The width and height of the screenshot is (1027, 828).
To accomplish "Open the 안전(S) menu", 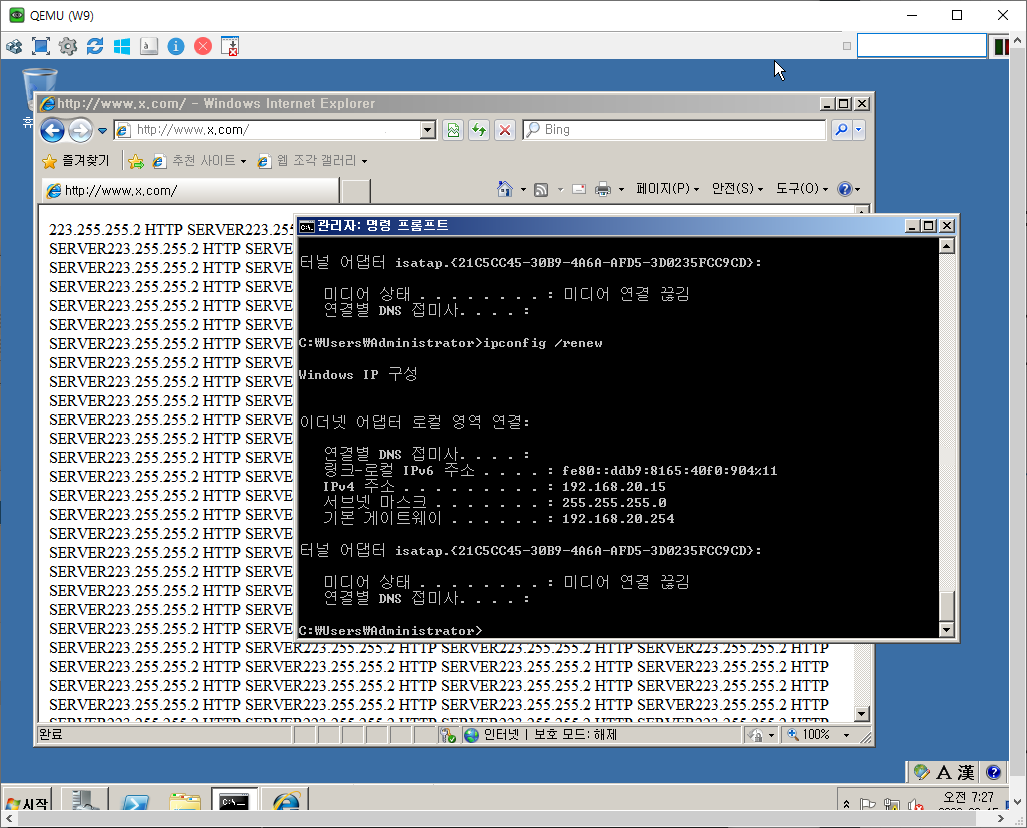I will (x=738, y=189).
